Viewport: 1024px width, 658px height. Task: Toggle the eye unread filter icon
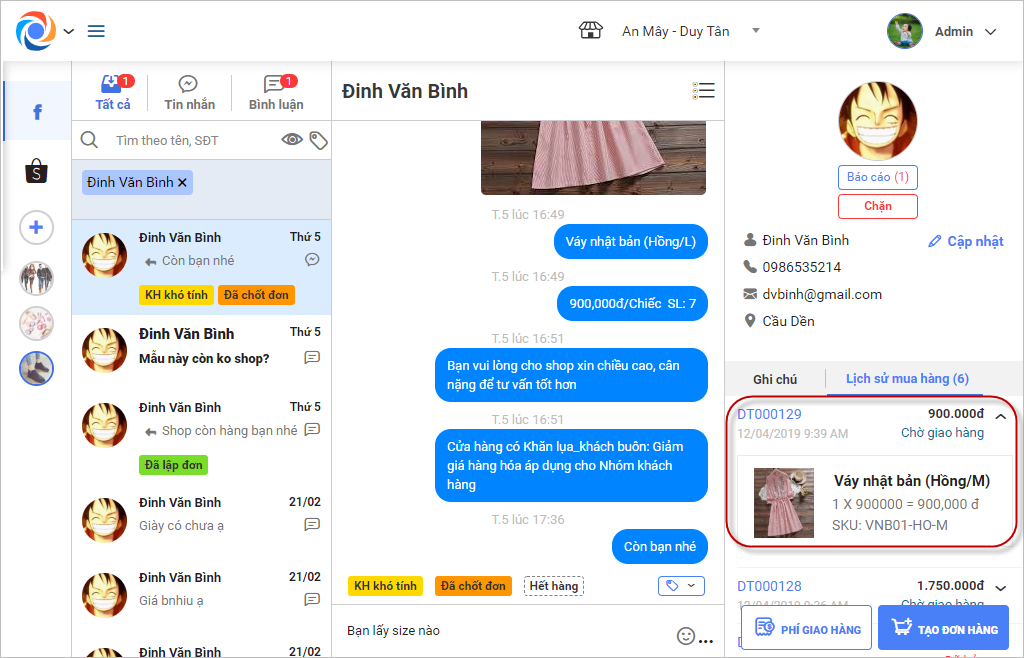[x=292, y=139]
